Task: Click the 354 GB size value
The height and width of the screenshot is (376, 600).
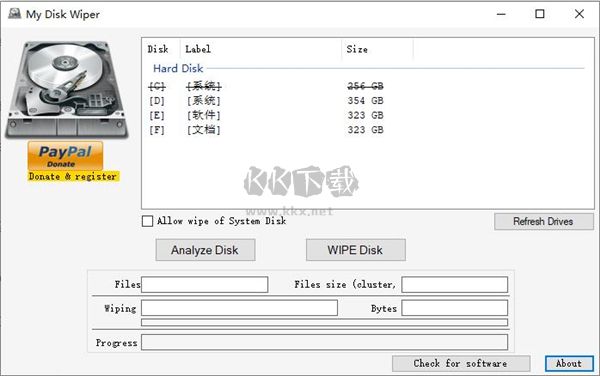Action: [365, 101]
